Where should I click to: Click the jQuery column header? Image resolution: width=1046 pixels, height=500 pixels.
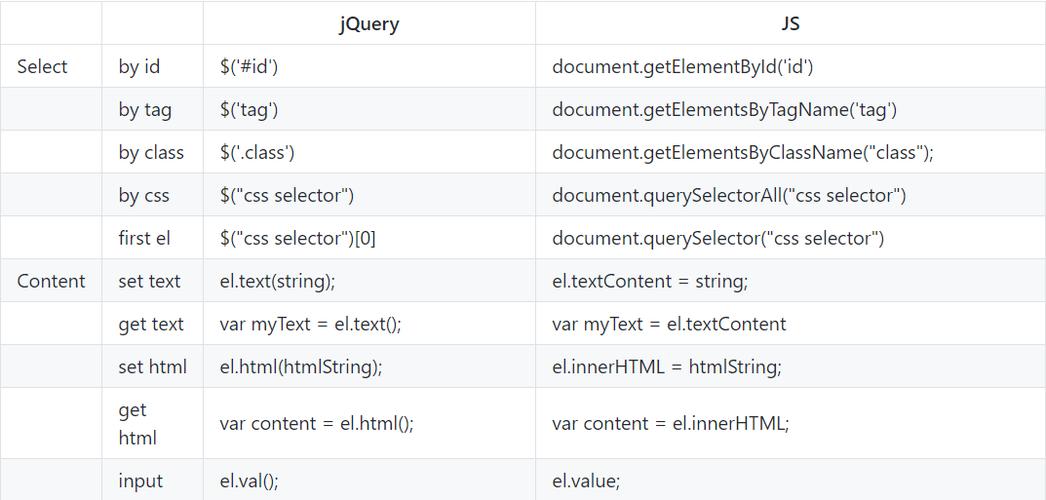[x=369, y=23]
